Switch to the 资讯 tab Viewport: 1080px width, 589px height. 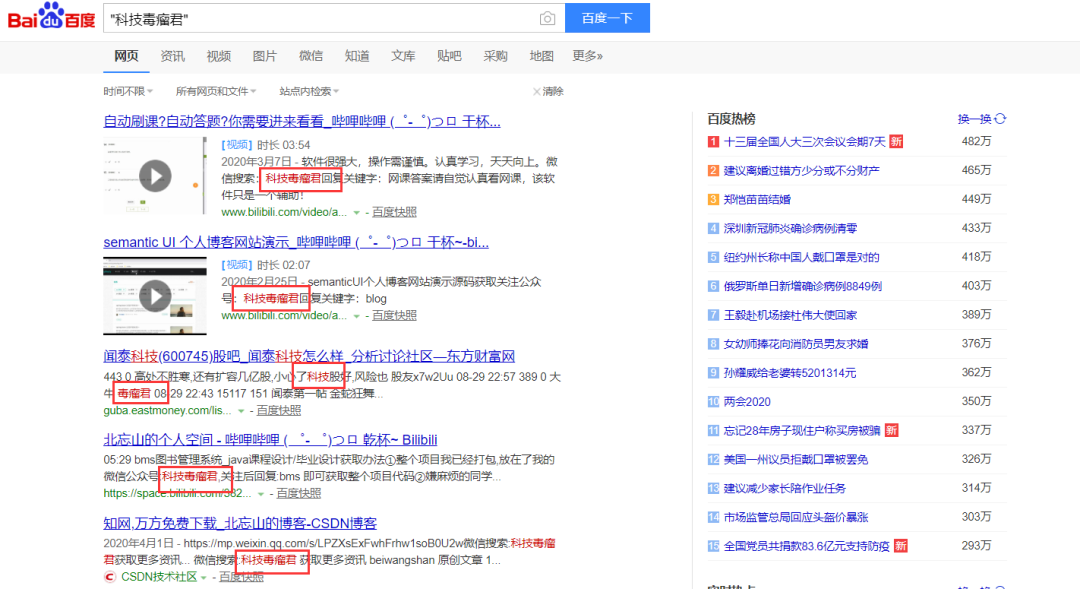[x=172, y=56]
